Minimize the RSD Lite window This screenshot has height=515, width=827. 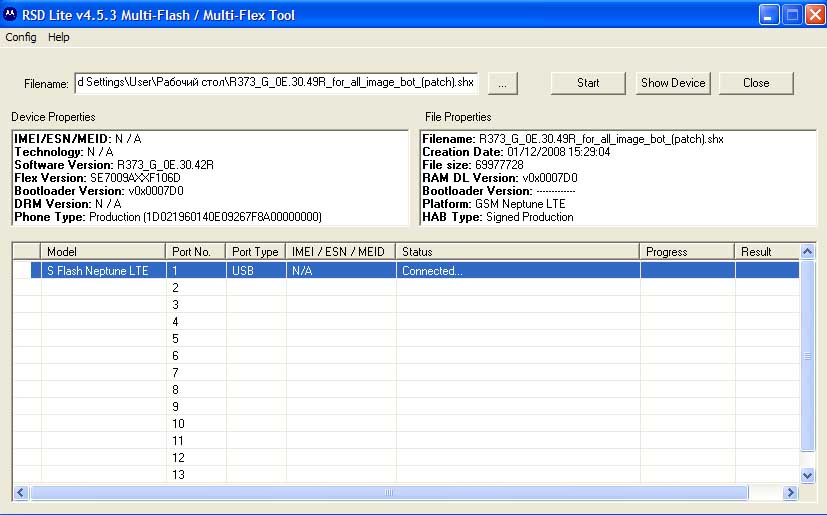pyautogui.click(x=769, y=15)
